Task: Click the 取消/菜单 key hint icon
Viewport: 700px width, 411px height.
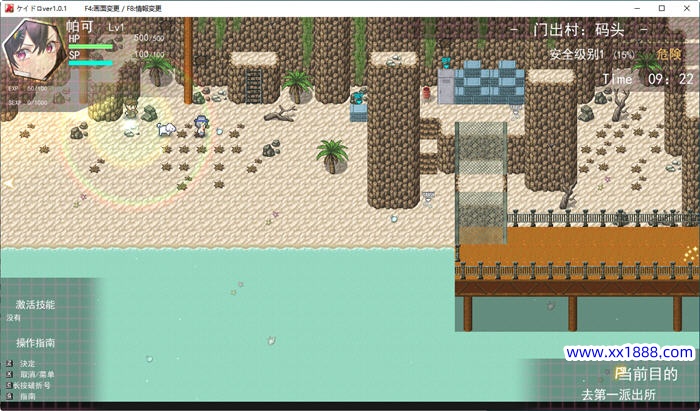Action: pyautogui.click(x=9, y=374)
